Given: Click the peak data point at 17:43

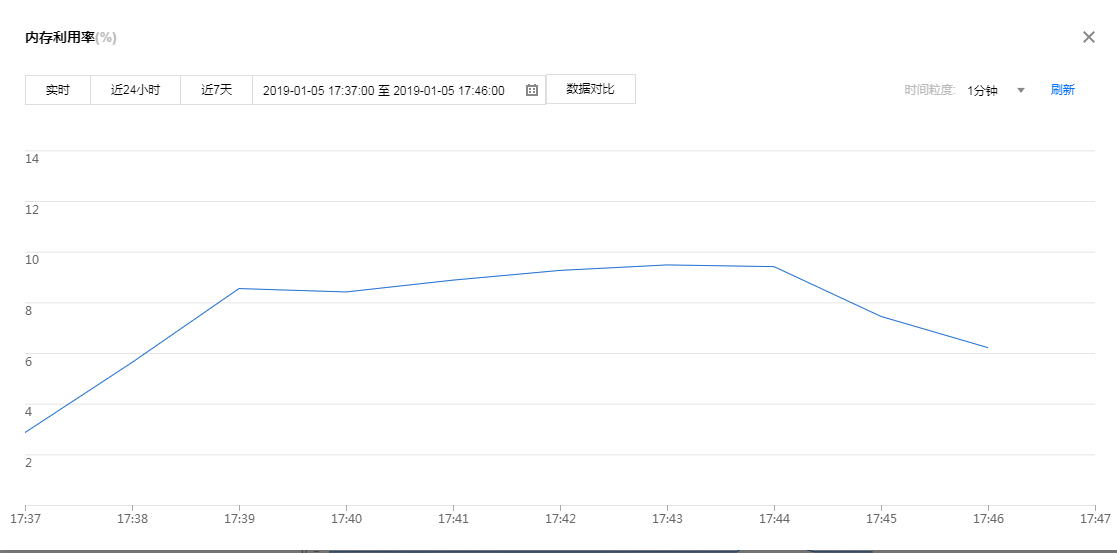Looking at the screenshot, I should (667, 265).
